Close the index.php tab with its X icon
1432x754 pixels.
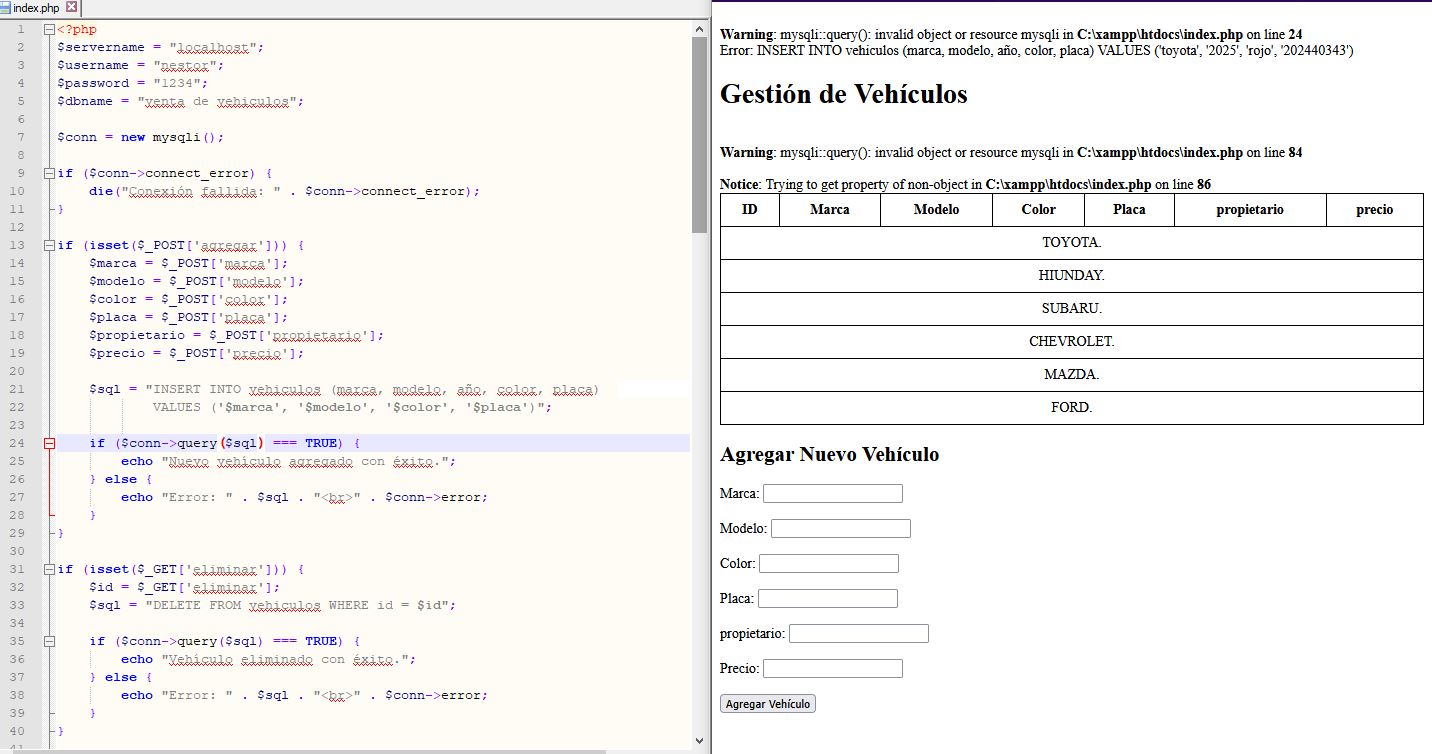click(x=71, y=7)
